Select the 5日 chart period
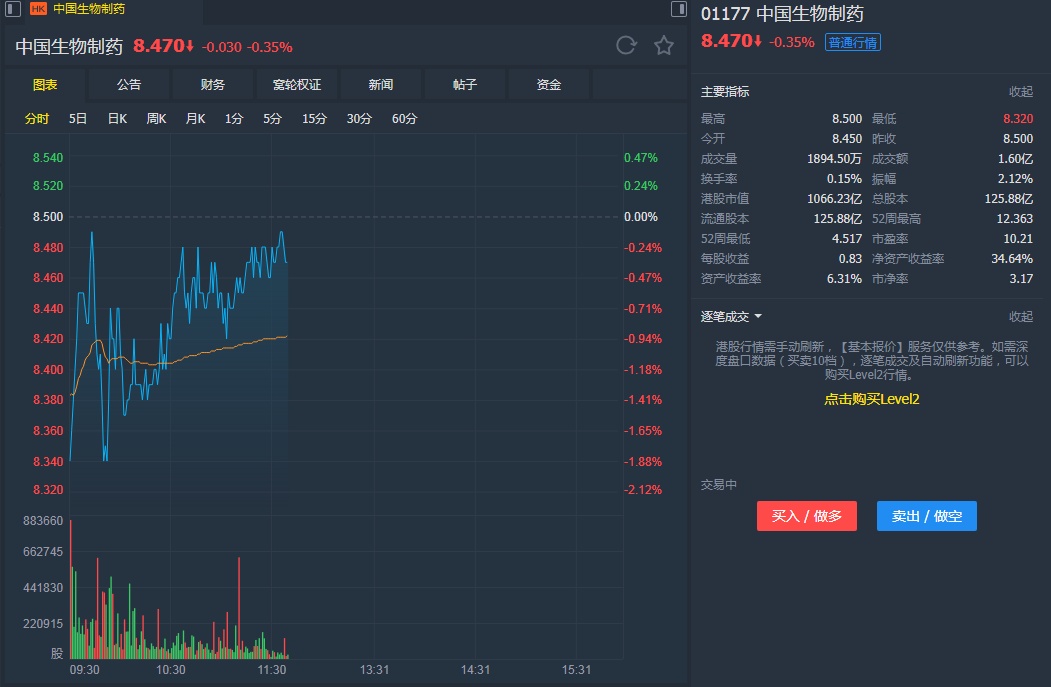Viewport: 1051px width, 687px height. click(78, 119)
